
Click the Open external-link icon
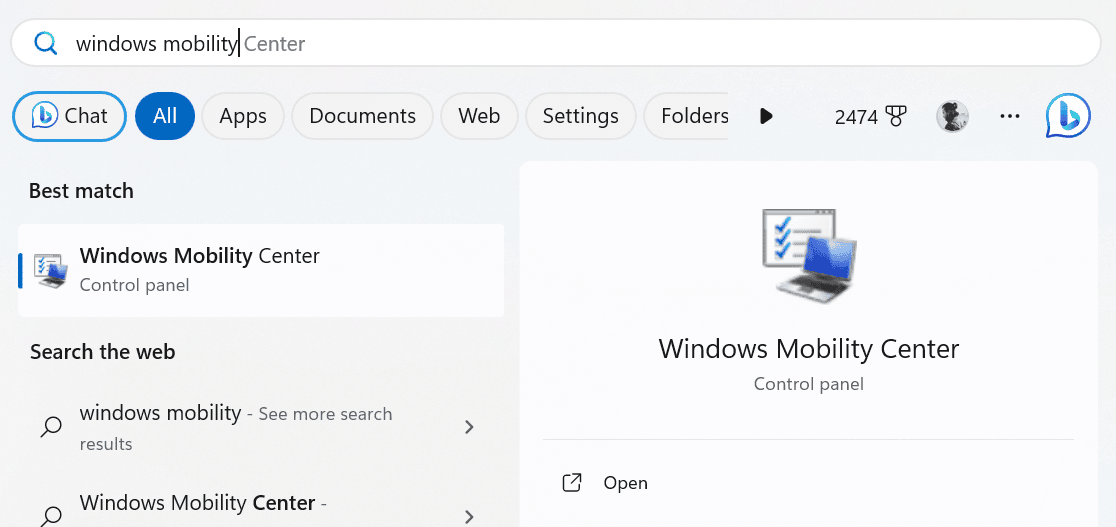pyautogui.click(x=572, y=483)
